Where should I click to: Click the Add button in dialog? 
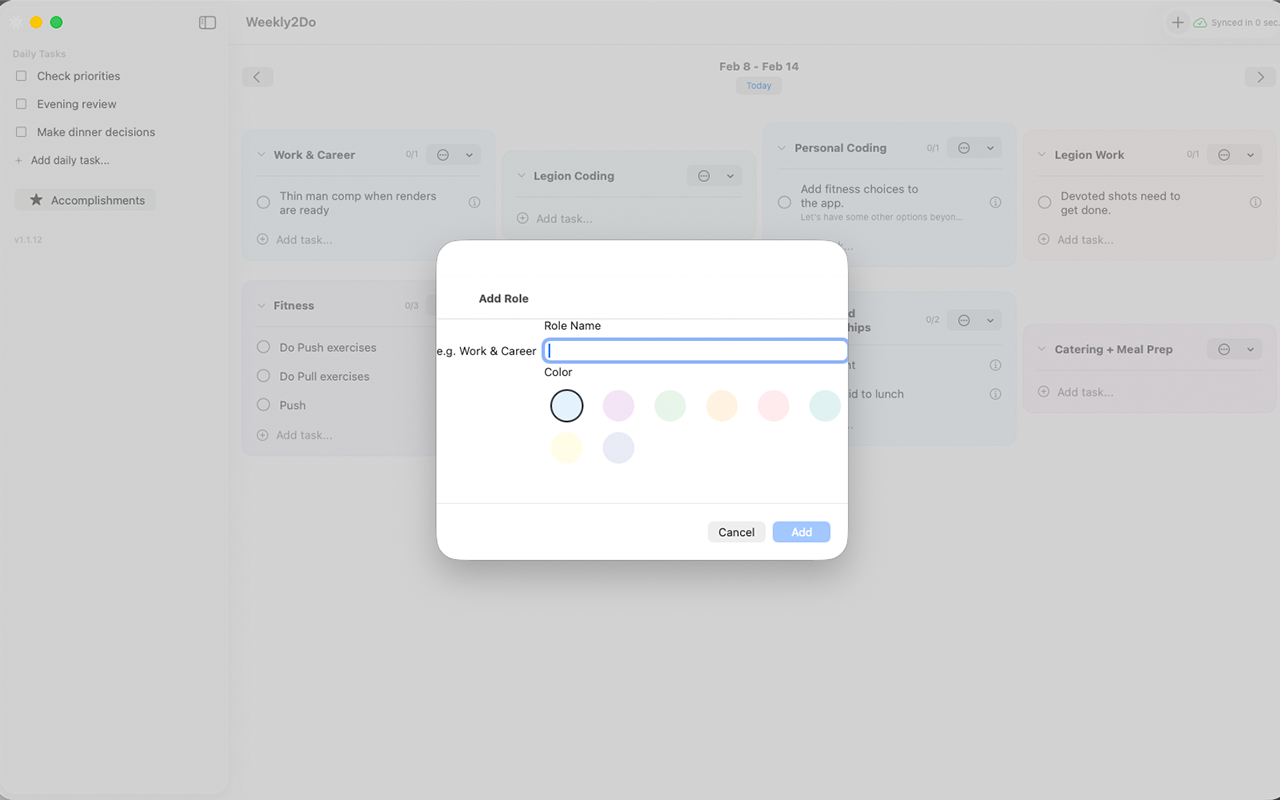click(x=801, y=532)
